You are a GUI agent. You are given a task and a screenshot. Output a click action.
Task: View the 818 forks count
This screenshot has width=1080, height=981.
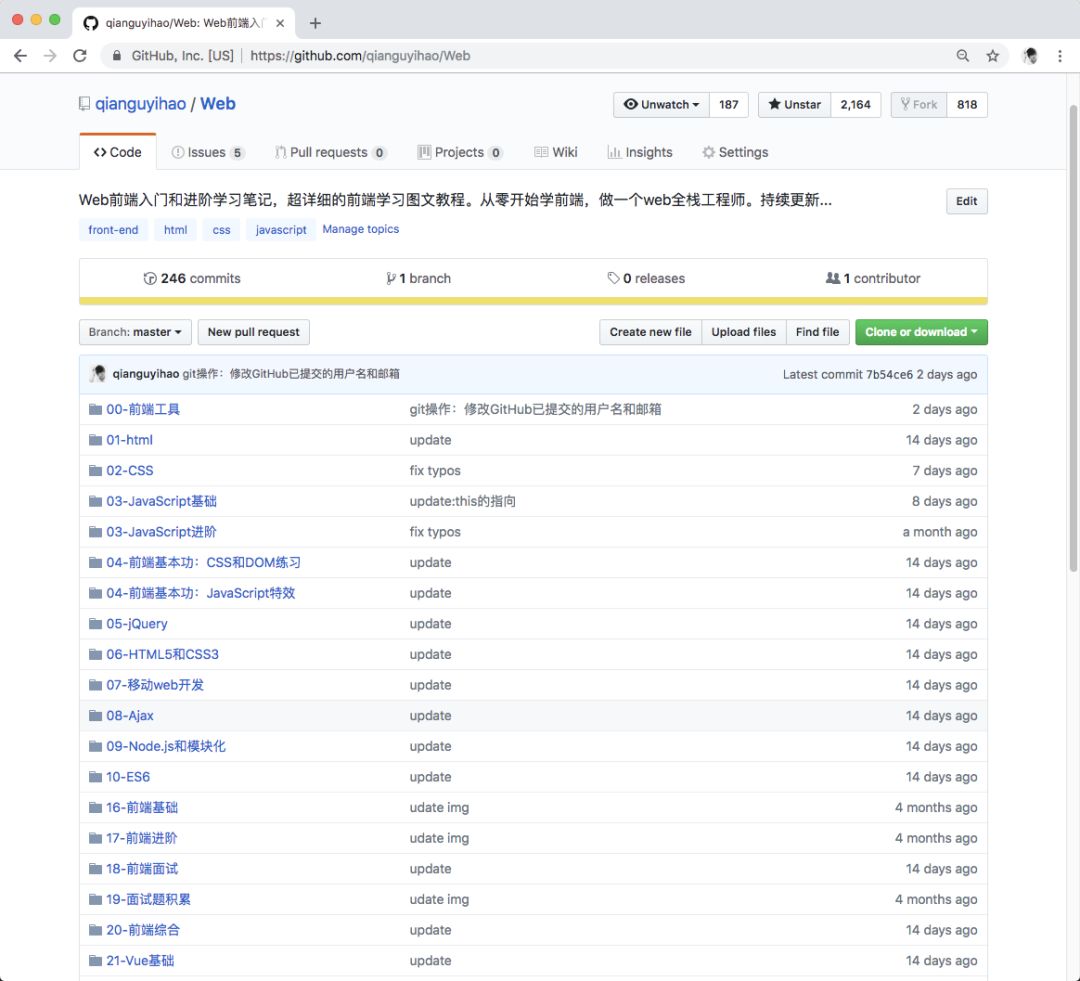tap(967, 105)
